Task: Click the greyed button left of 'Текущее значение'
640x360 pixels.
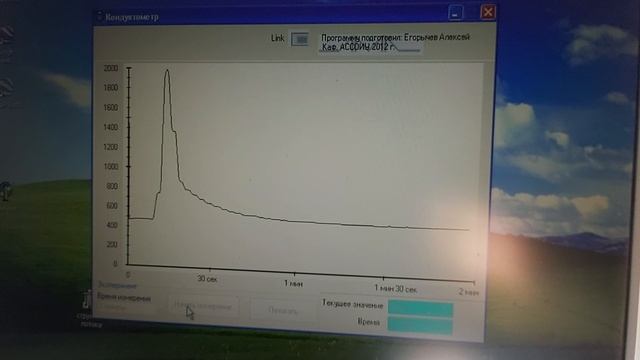Action: click(x=282, y=311)
